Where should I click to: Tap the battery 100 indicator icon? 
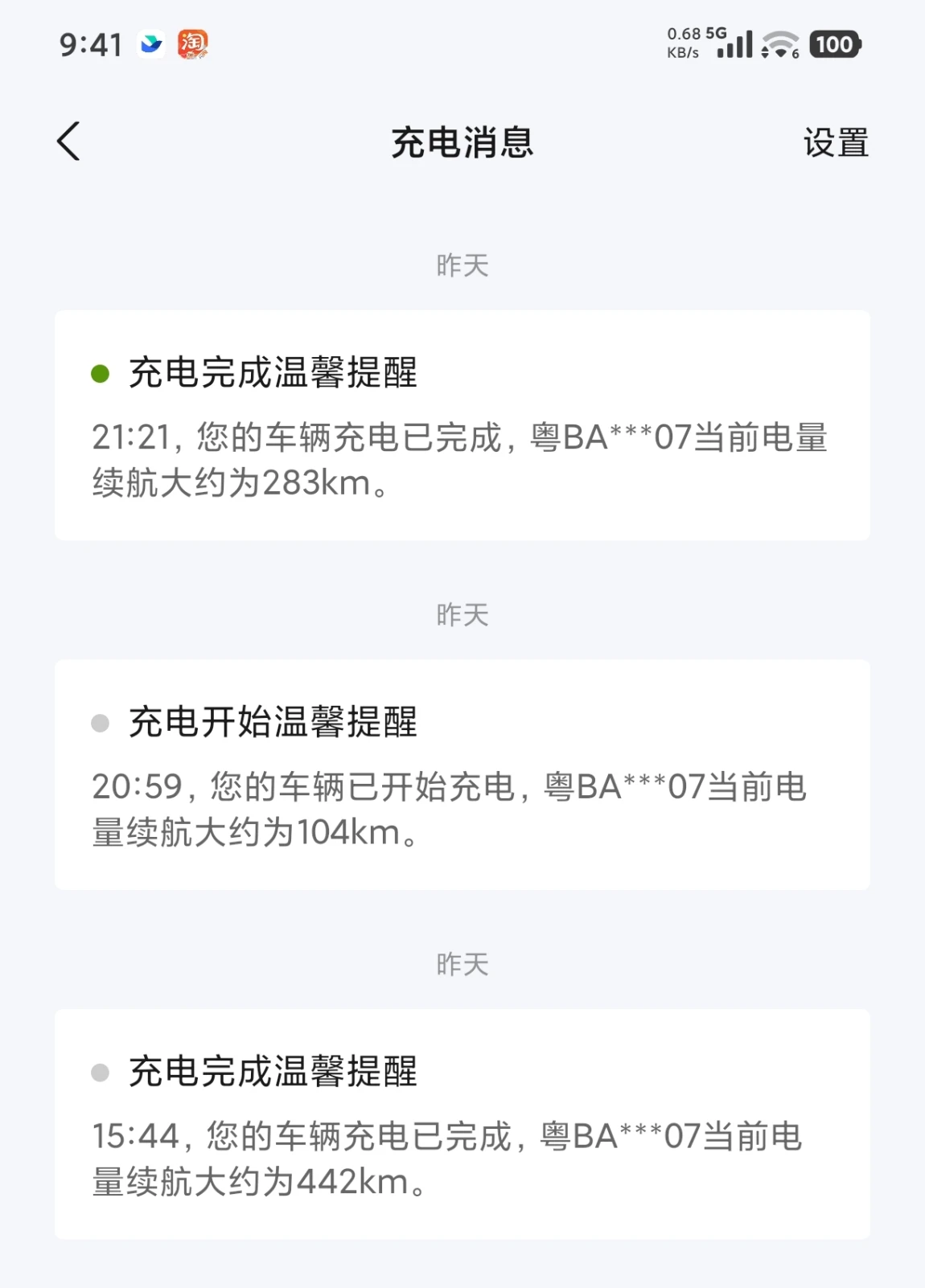click(835, 44)
